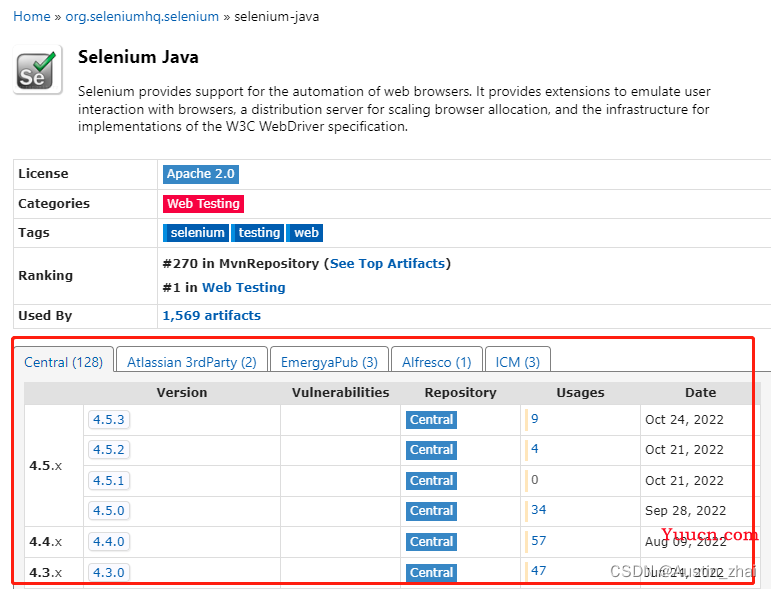
Task: Switch to Central (128) tab
Action: pos(63,362)
